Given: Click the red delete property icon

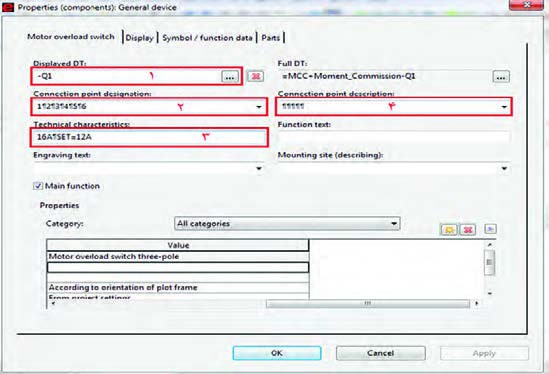Looking at the screenshot, I should (468, 230).
